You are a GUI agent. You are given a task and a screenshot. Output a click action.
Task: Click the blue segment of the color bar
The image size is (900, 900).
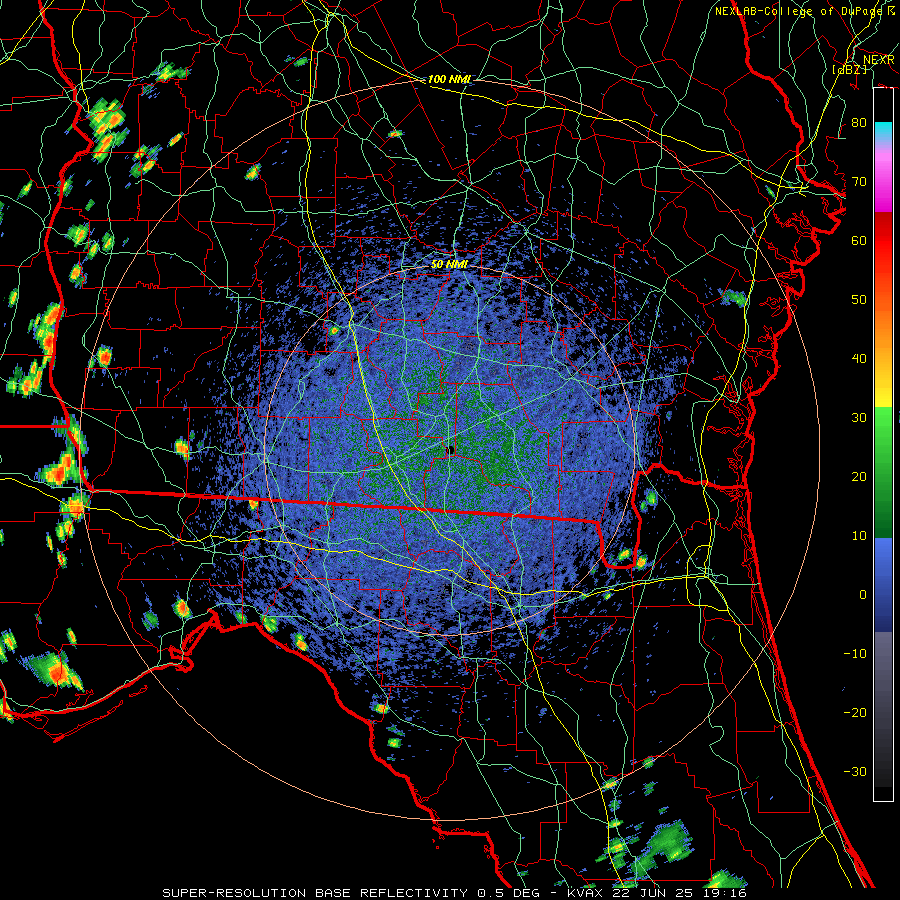pos(883,584)
